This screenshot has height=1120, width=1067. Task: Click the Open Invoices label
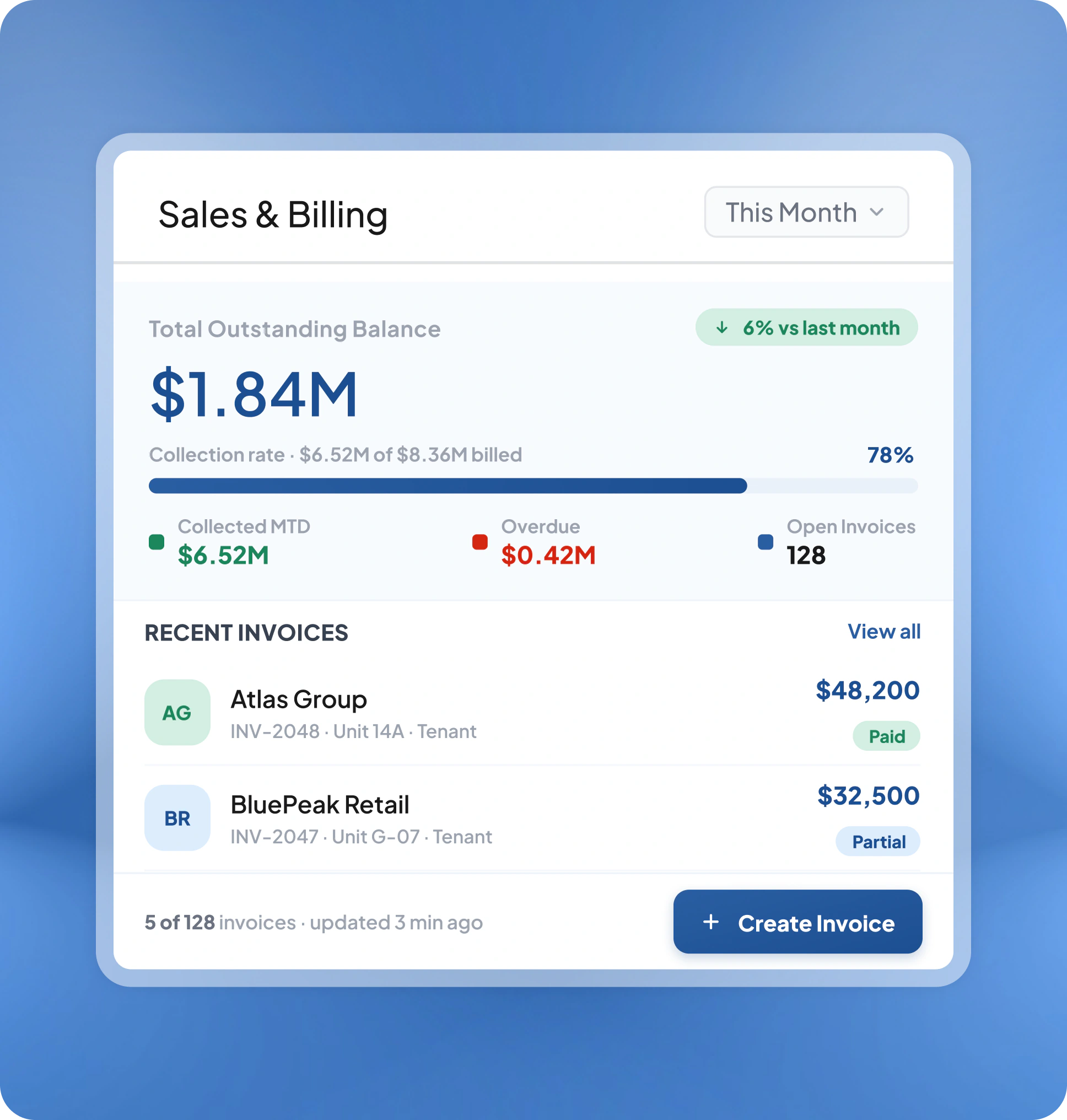[x=851, y=527]
